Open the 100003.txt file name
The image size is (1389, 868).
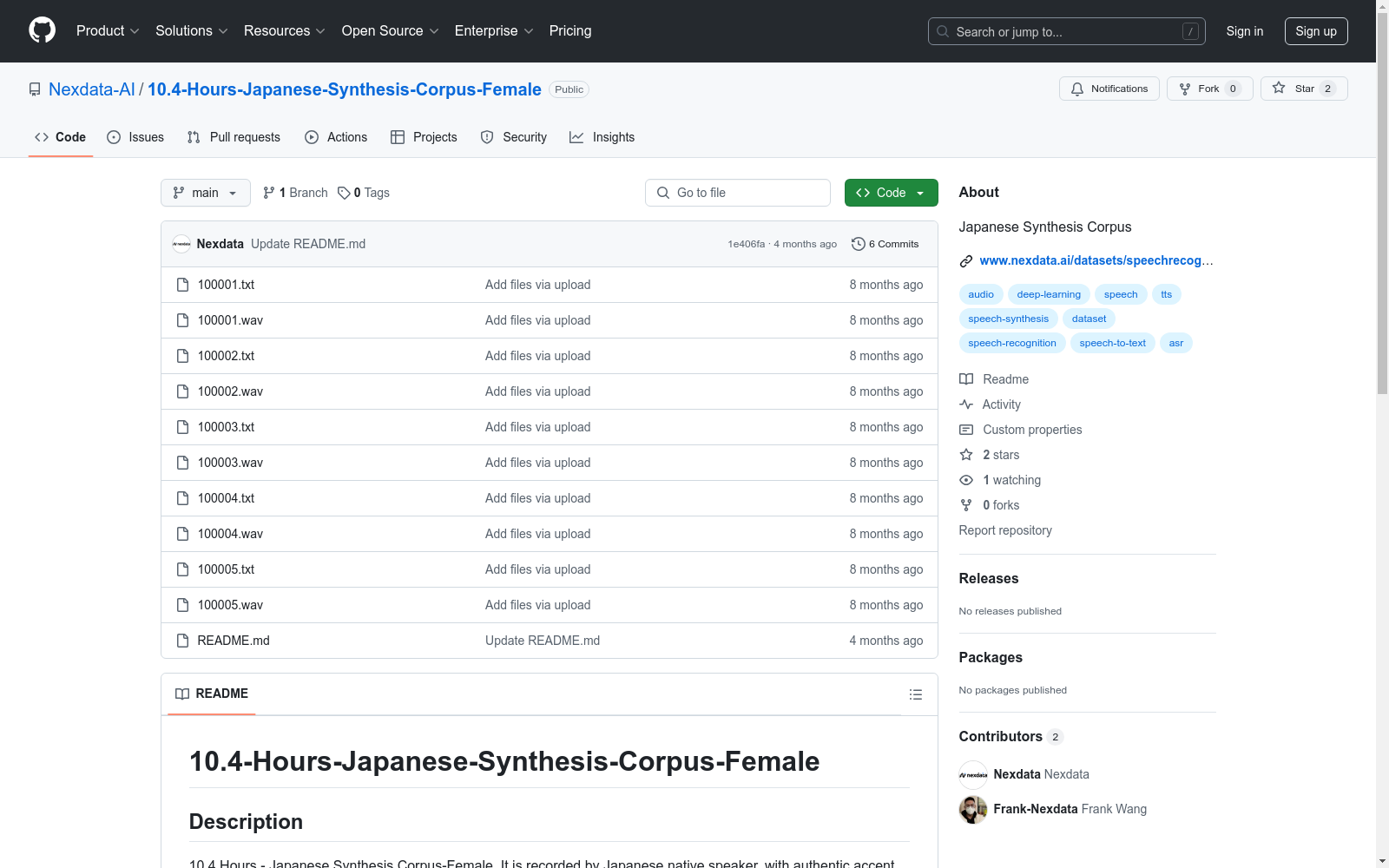226,427
